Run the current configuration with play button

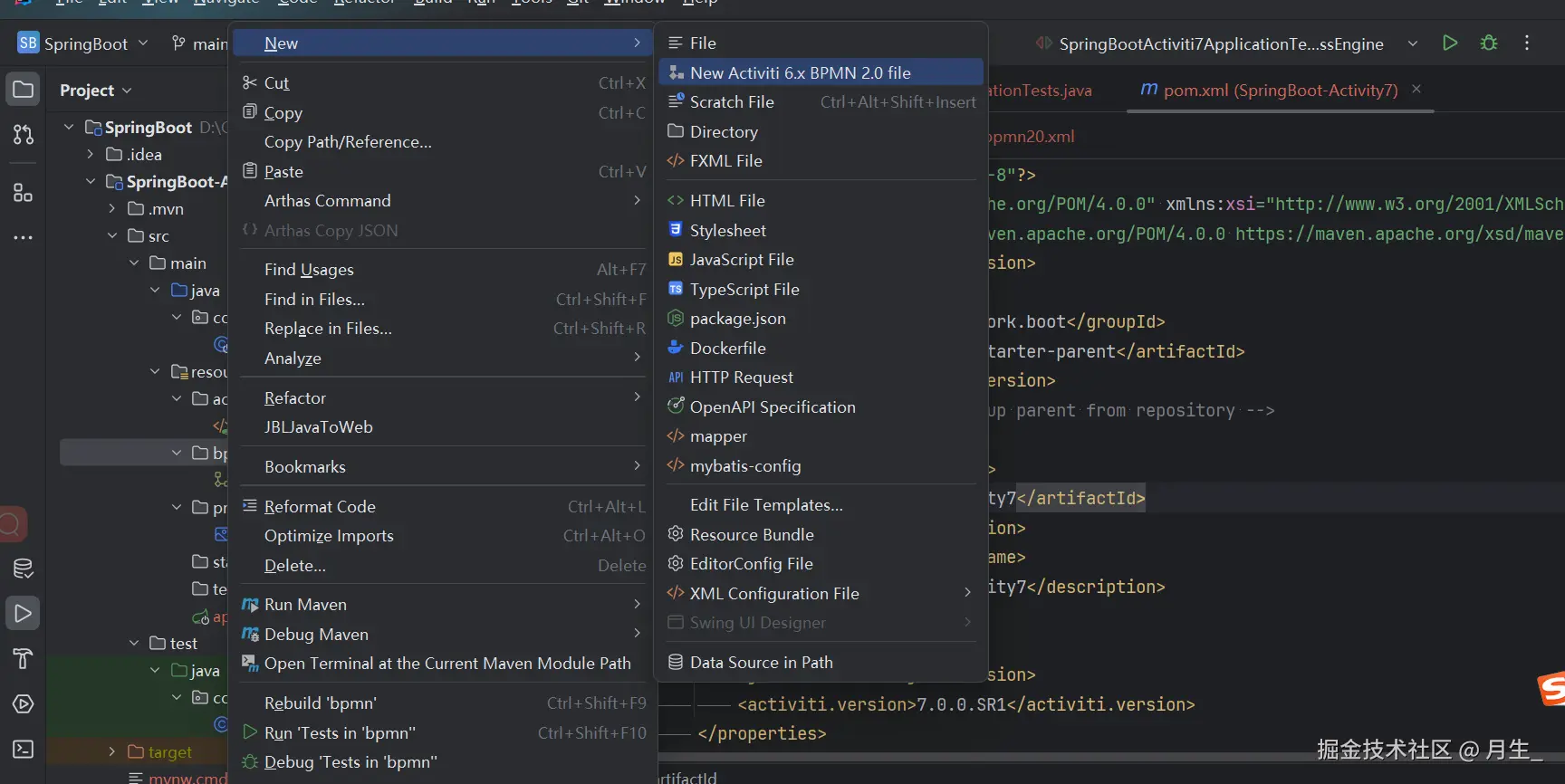coord(1450,43)
